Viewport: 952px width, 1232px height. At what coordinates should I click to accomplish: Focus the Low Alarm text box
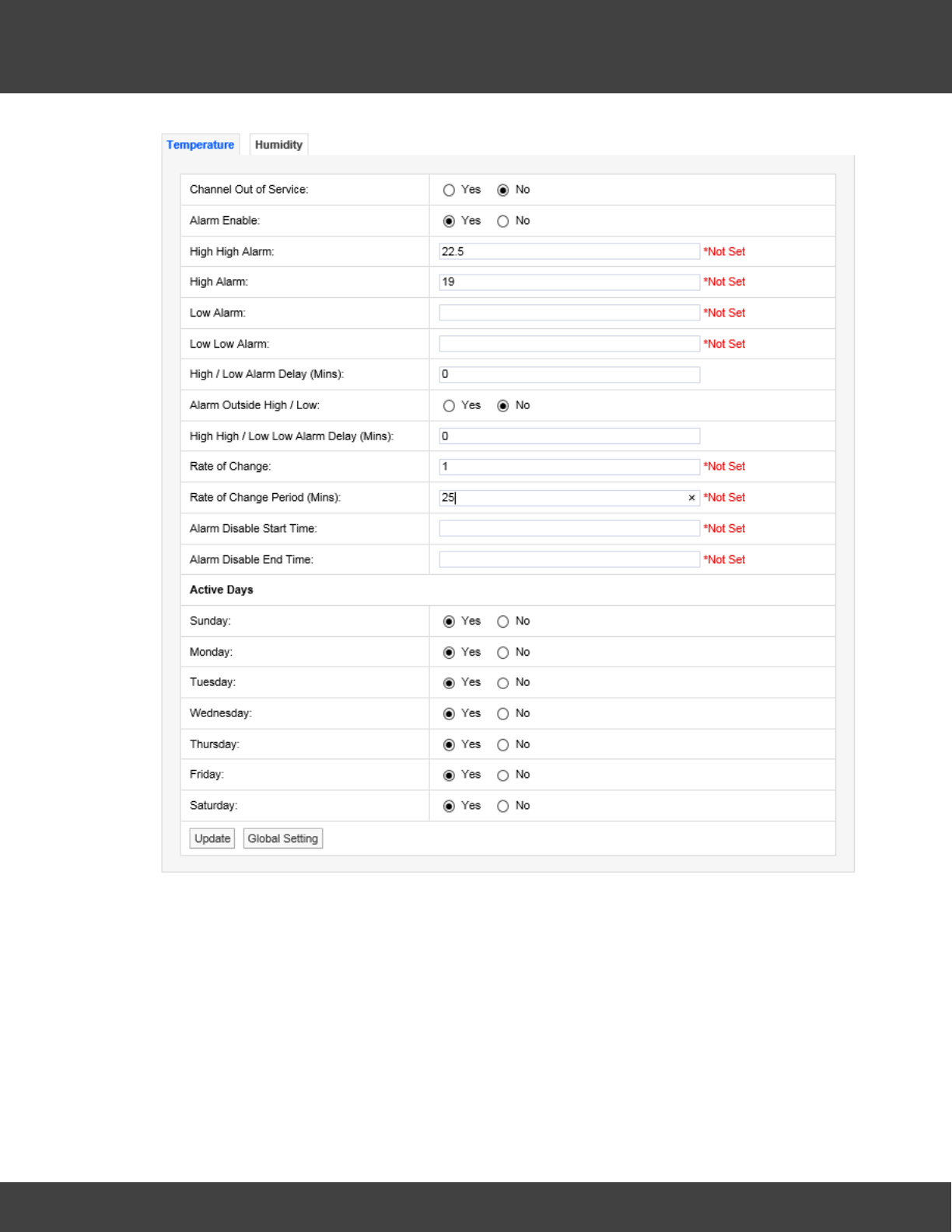[569, 313]
